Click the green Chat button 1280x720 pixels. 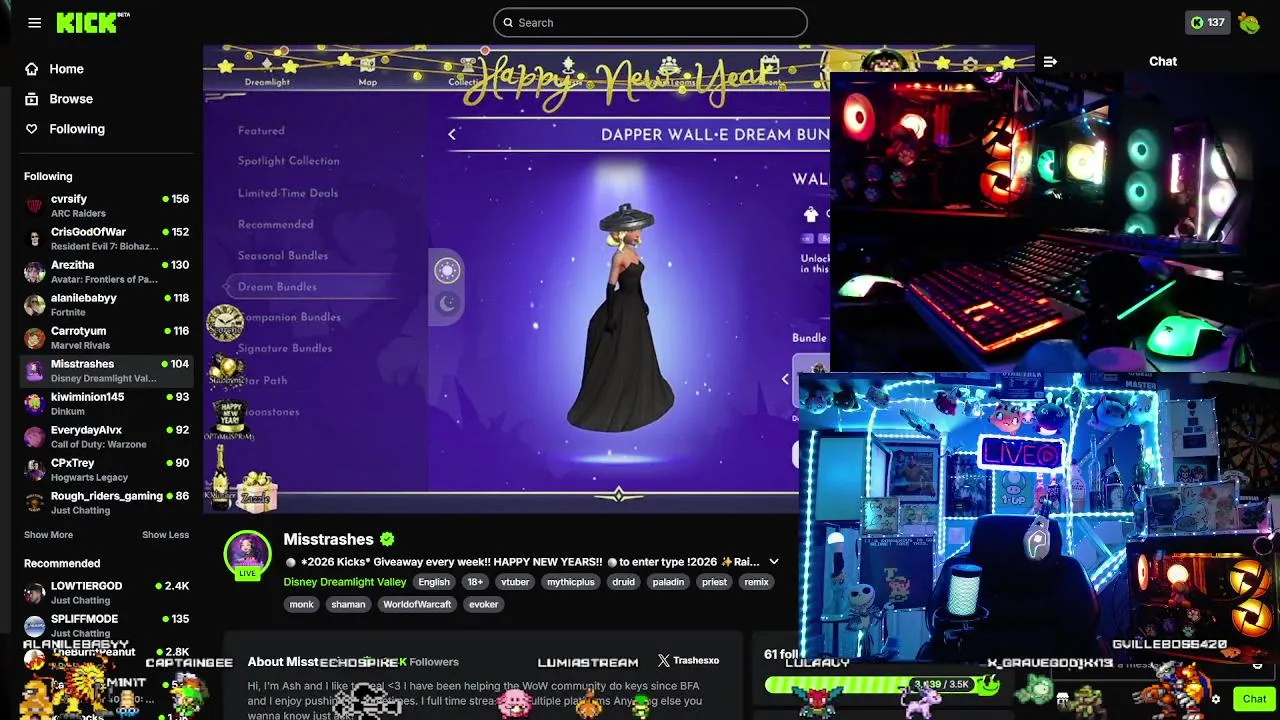[x=1254, y=699]
